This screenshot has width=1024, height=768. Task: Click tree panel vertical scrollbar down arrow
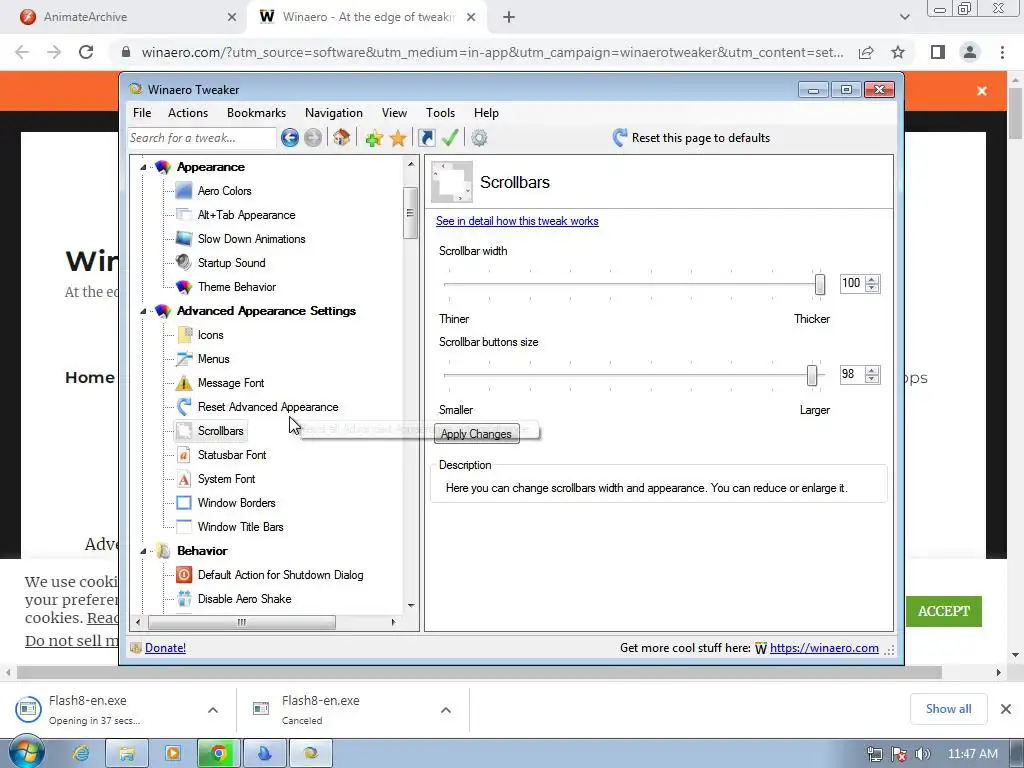[x=411, y=605]
